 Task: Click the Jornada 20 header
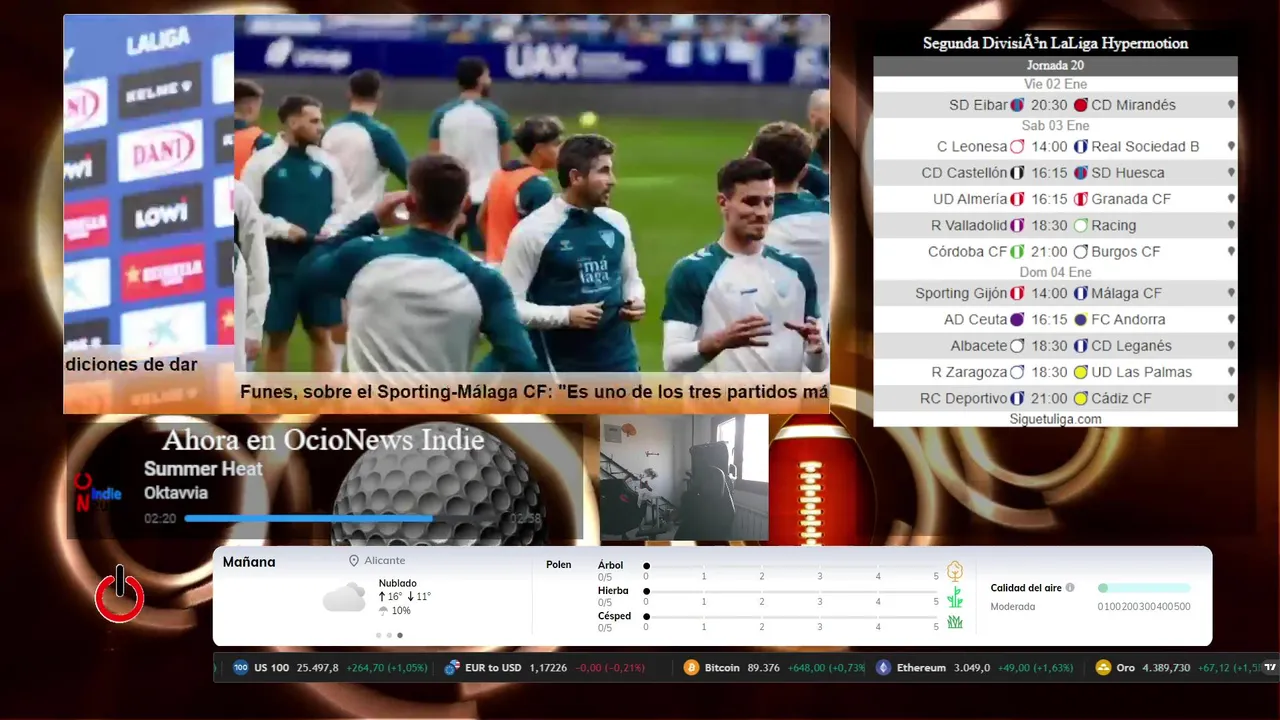coord(1055,65)
